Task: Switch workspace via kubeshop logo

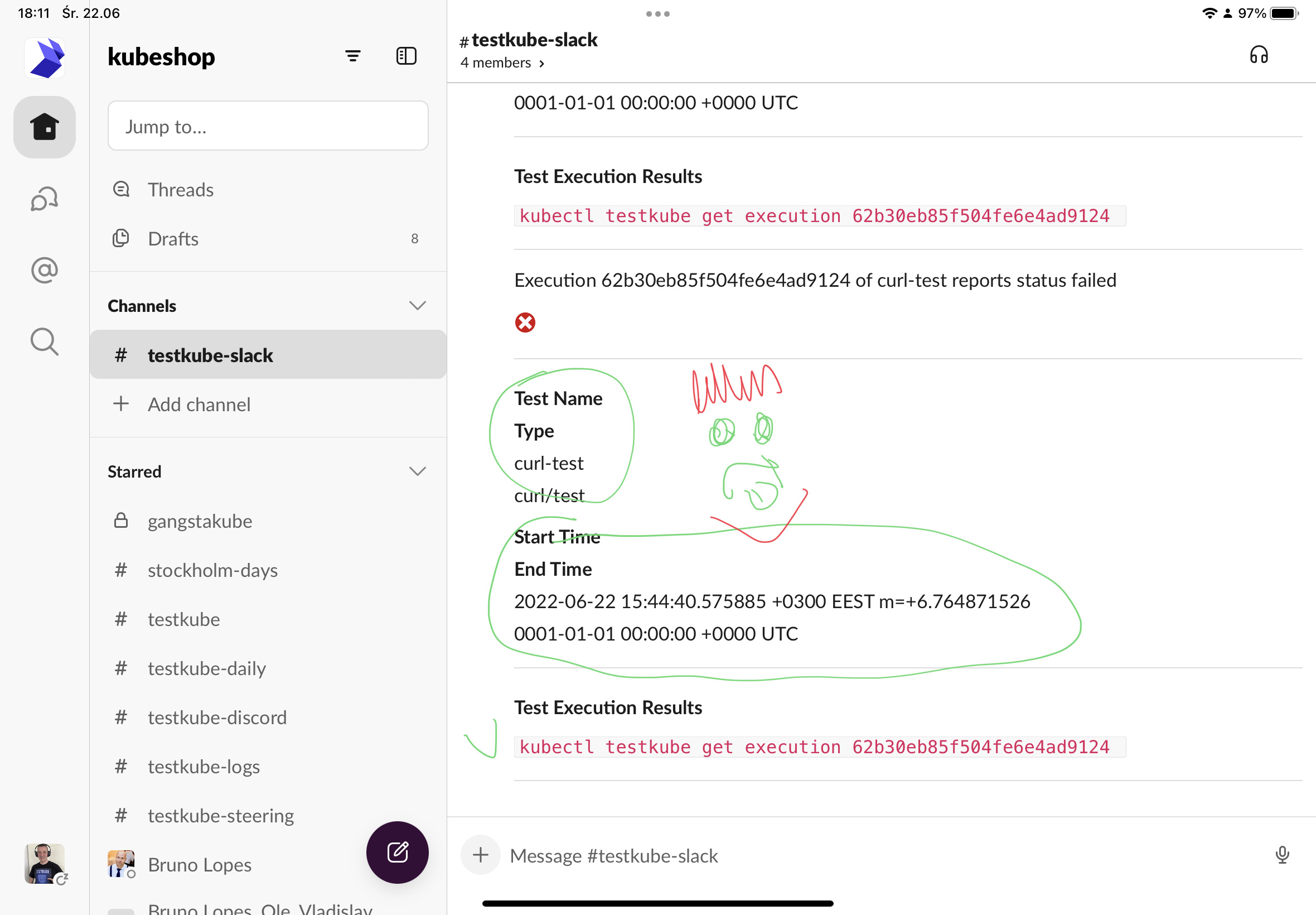Action: pos(45,57)
